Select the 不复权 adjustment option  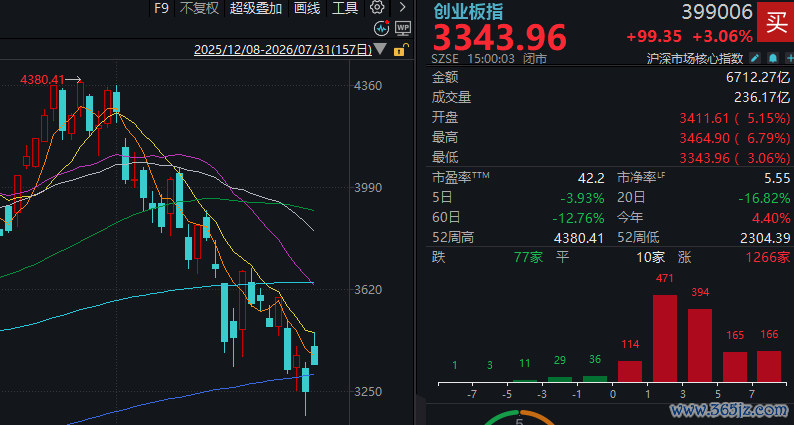click(x=199, y=8)
